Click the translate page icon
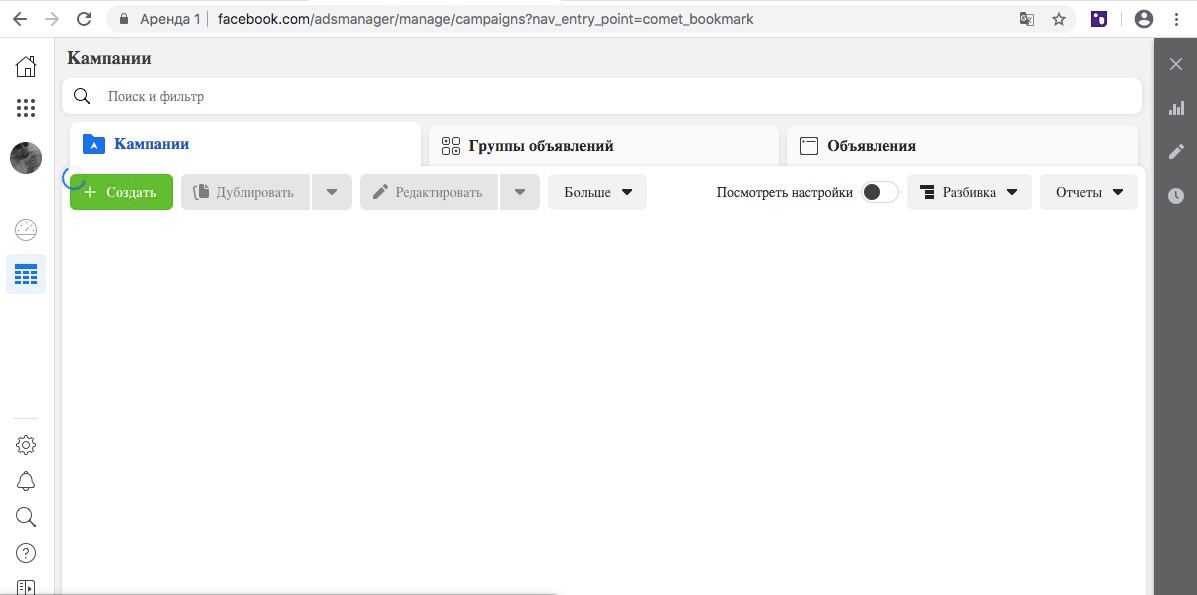This screenshot has height=595, width=1197. tap(1027, 19)
